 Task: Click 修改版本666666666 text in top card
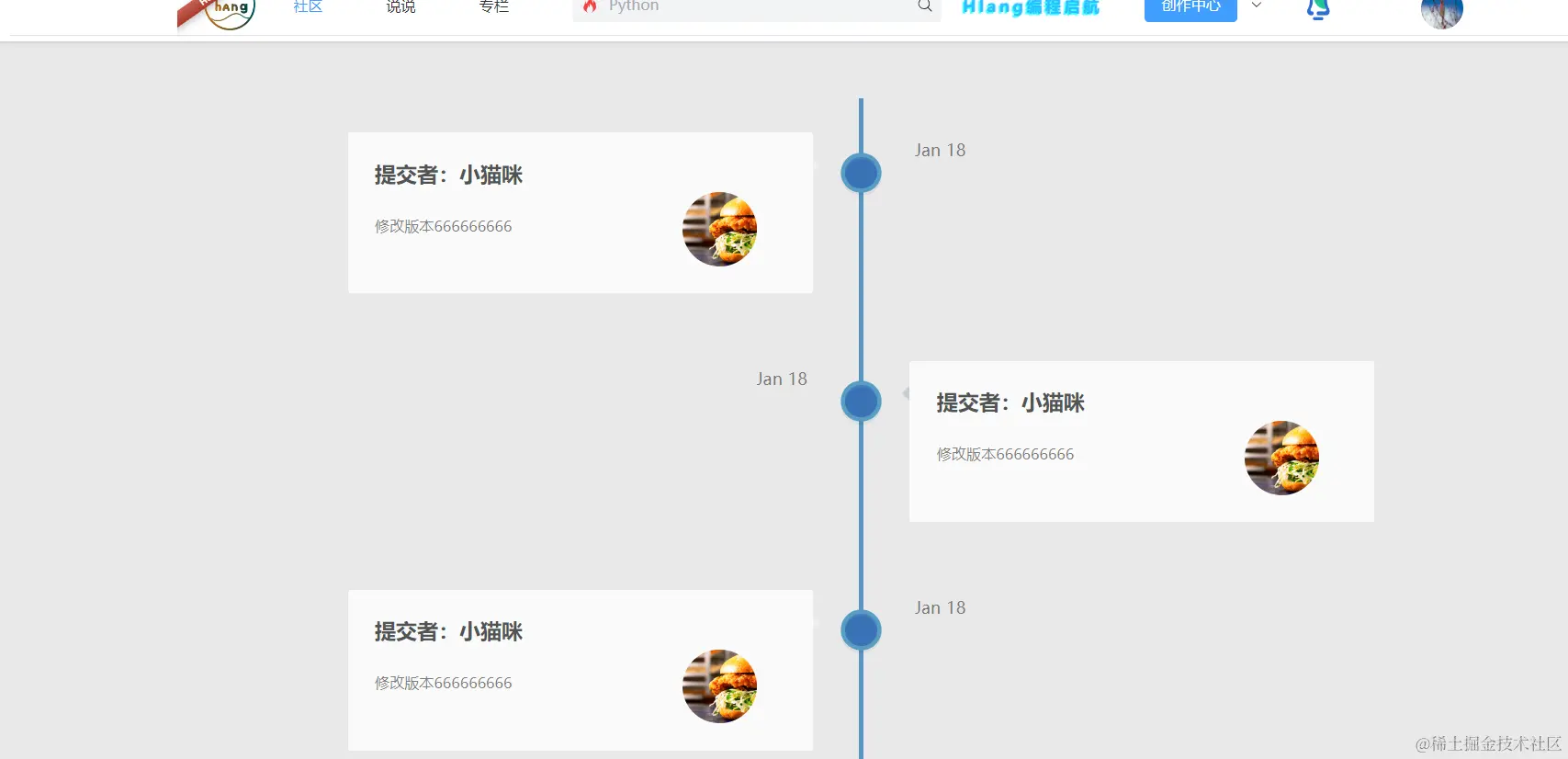point(443,226)
